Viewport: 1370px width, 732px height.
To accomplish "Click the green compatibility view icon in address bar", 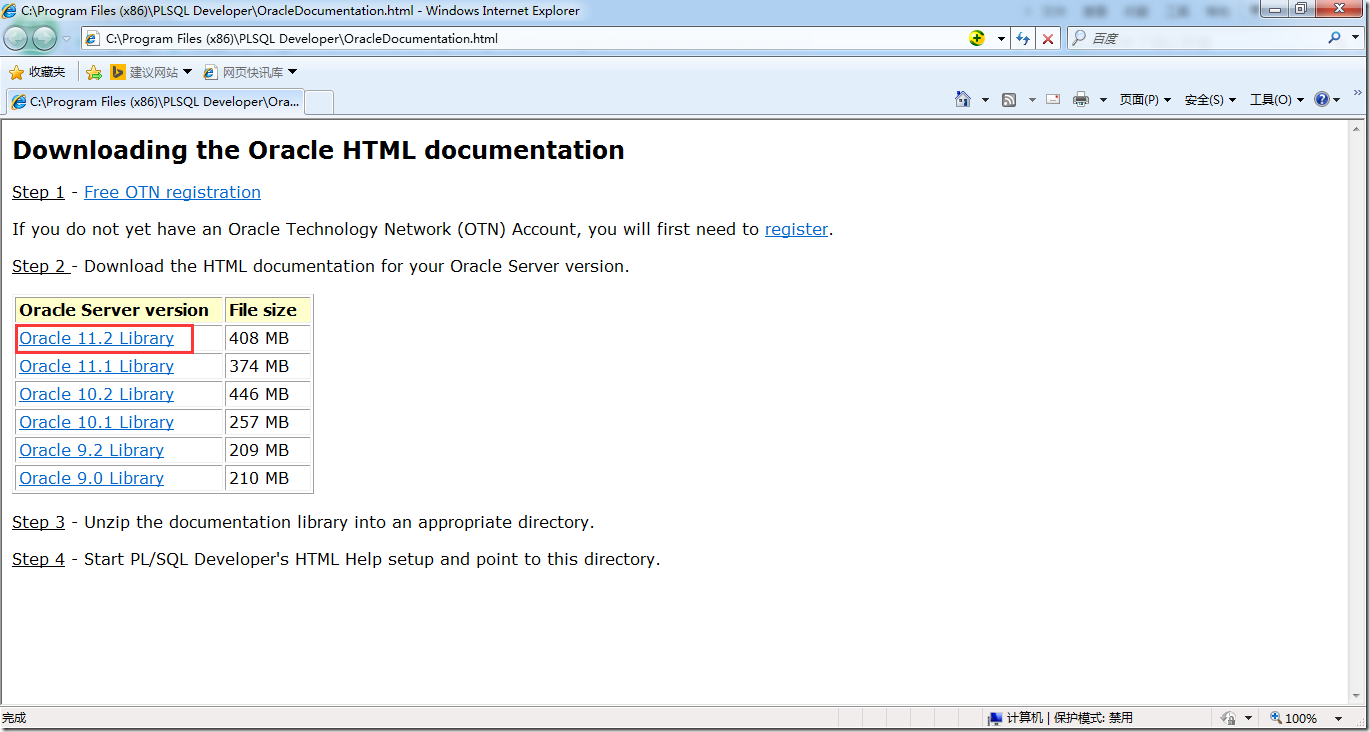I will click(x=977, y=38).
